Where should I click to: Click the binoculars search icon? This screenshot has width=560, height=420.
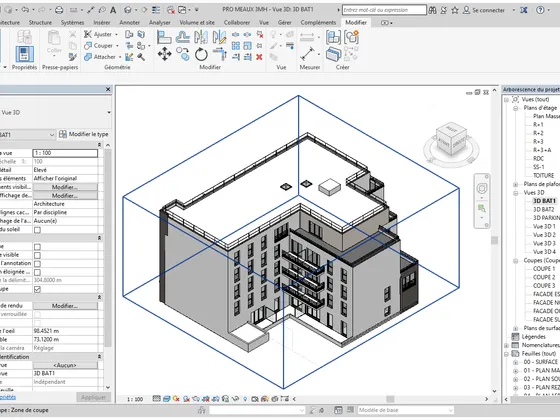432,10
